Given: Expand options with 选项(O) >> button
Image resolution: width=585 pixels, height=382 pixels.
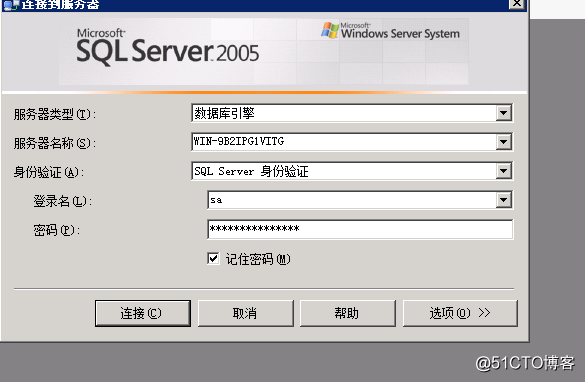Looking at the screenshot, I should 460,313.
